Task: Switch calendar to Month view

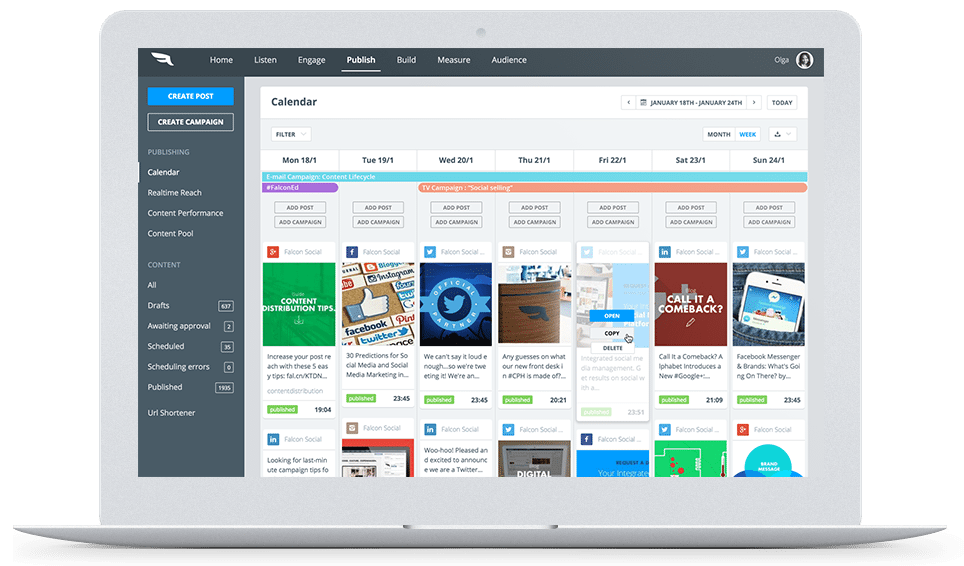Action: click(x=718, y=134)
